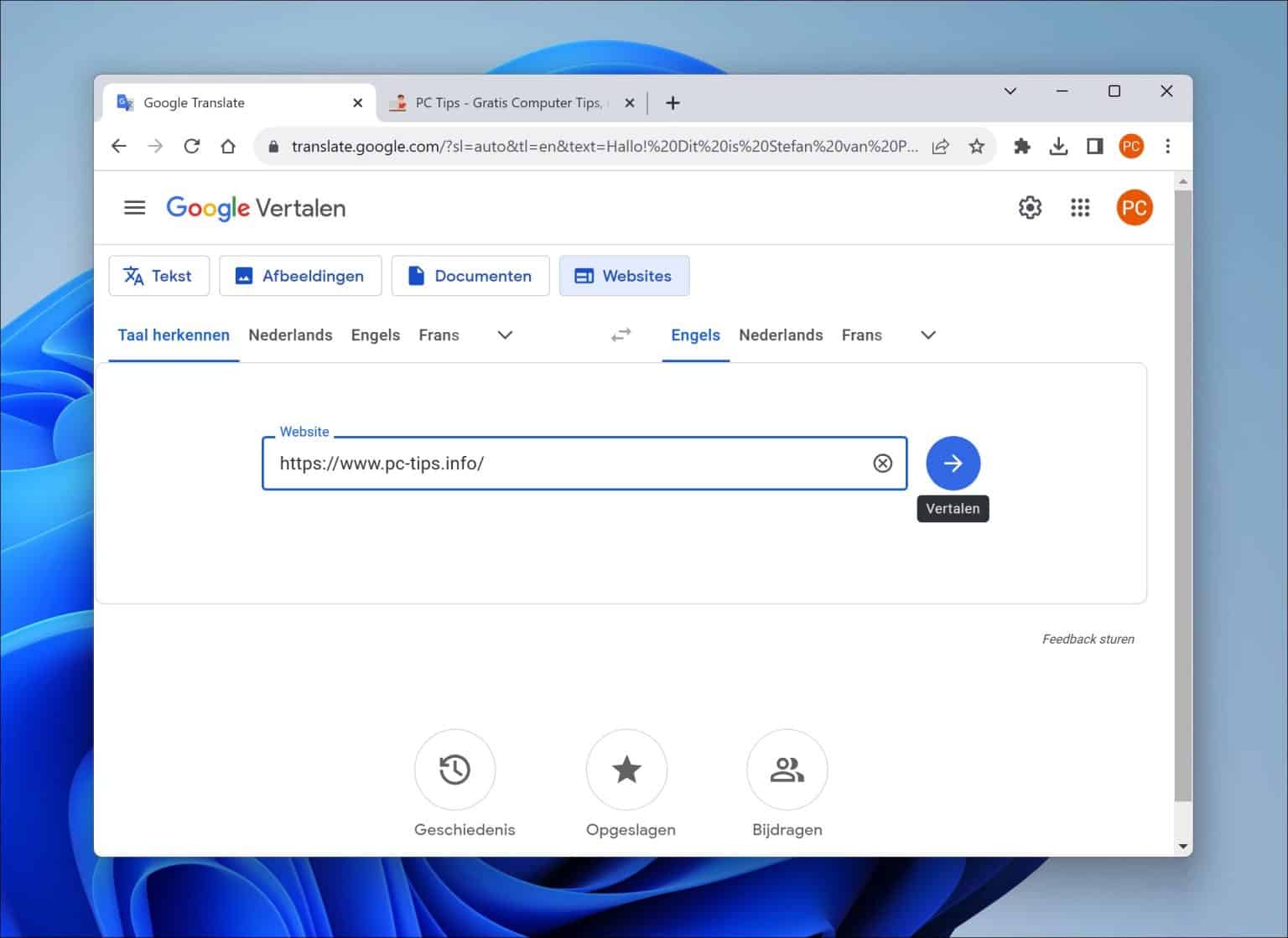Open Bijdragen contribute icon
This screenshot has height=938, width=1288.
(x=787, y=770)
